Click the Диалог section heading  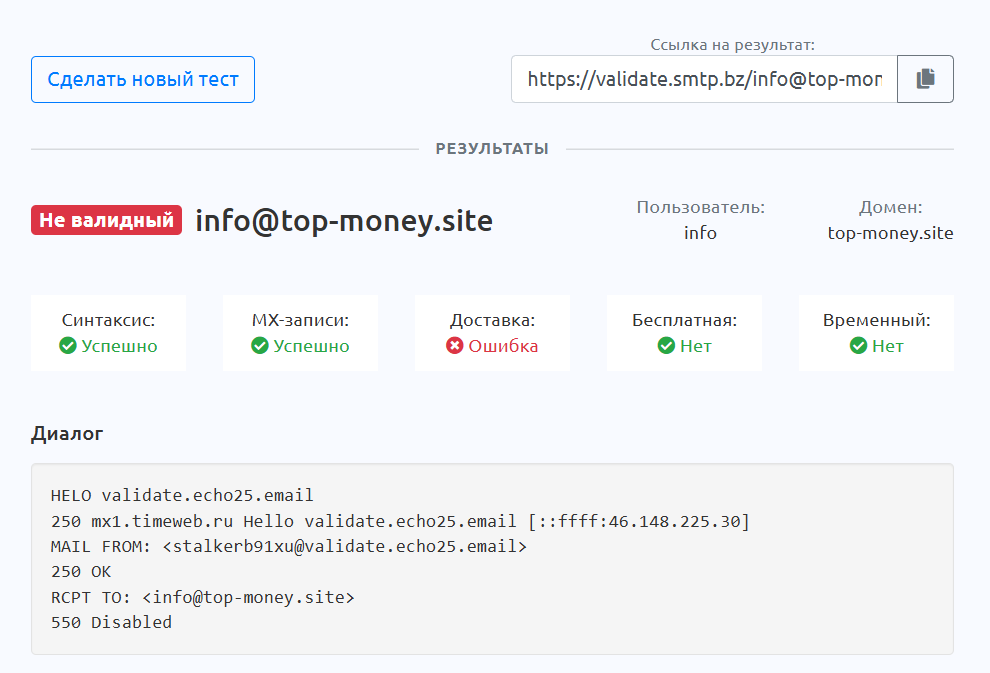(x=67, y=433)
